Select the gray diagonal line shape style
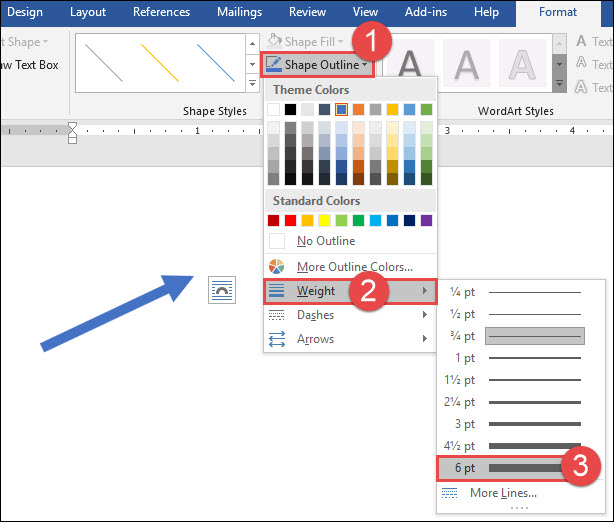 coord(104,63)
